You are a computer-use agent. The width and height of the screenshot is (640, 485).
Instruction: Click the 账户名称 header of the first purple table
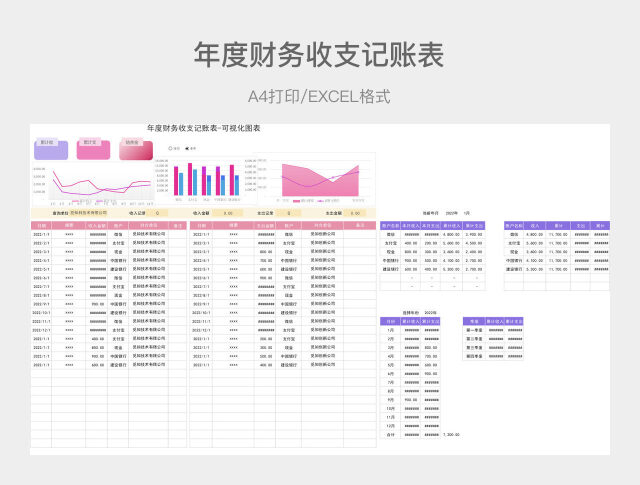pos(390,226)
